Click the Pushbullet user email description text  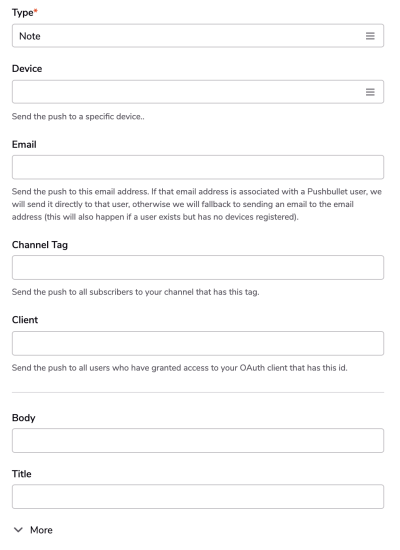[197, 204]
